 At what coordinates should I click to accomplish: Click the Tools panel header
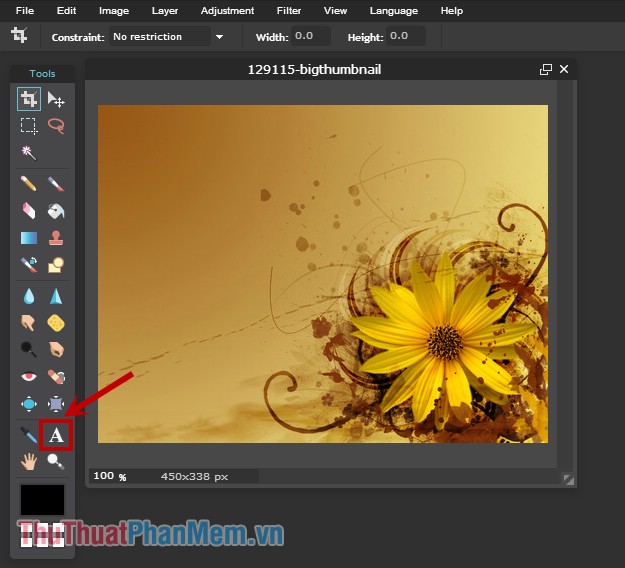[42, 74]
